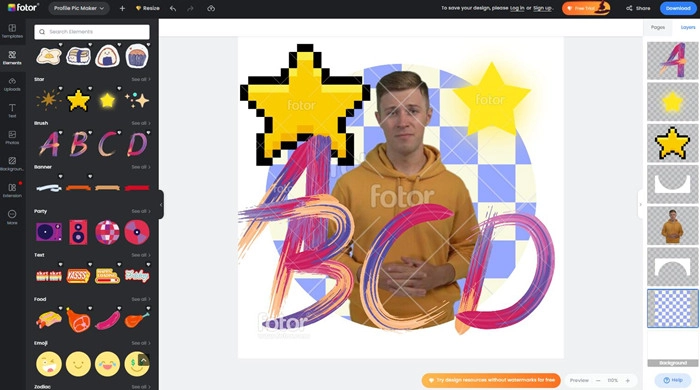The height and width of the screenshot is (390, 700).
Task: Open the Extension sidebar panel
Action: pyautogui.click(x=12, y=190)
